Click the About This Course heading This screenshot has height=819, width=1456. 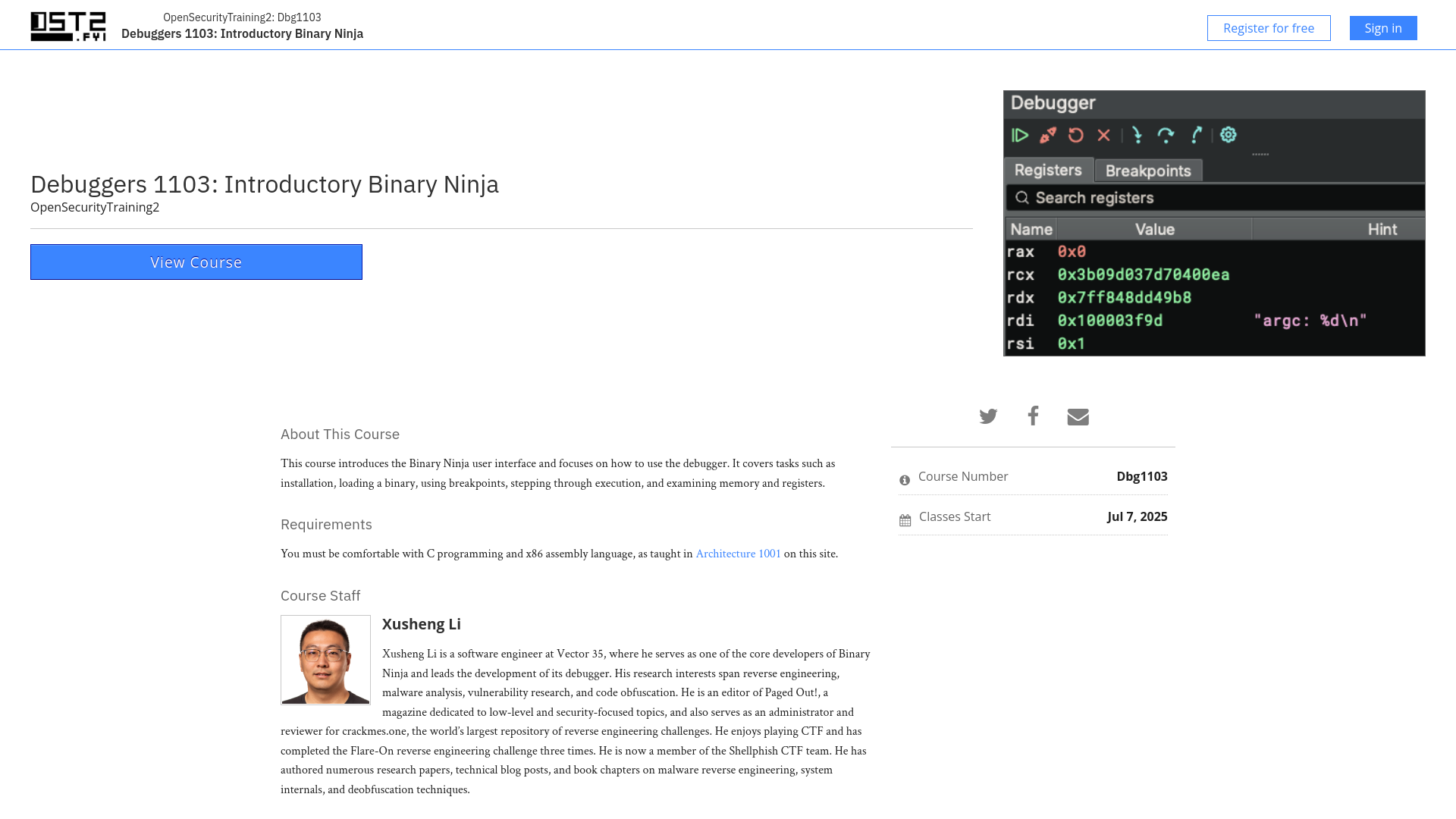pyautogui.click(x=340, y=434)
